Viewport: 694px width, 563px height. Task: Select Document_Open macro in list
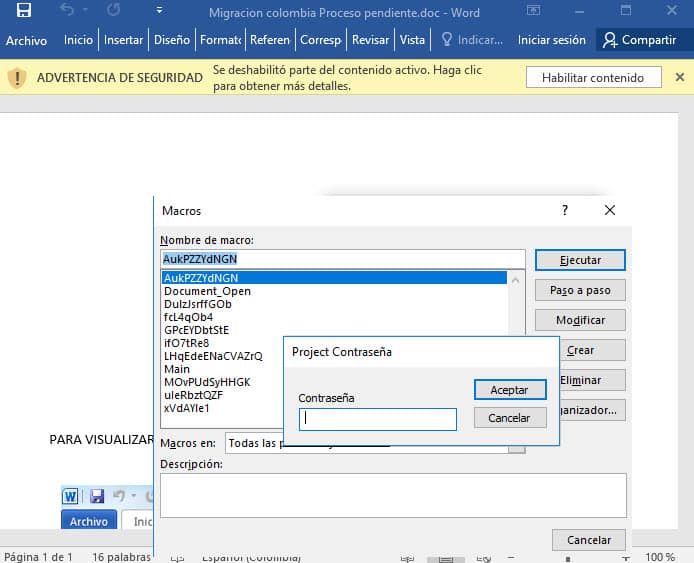(207, 291)
